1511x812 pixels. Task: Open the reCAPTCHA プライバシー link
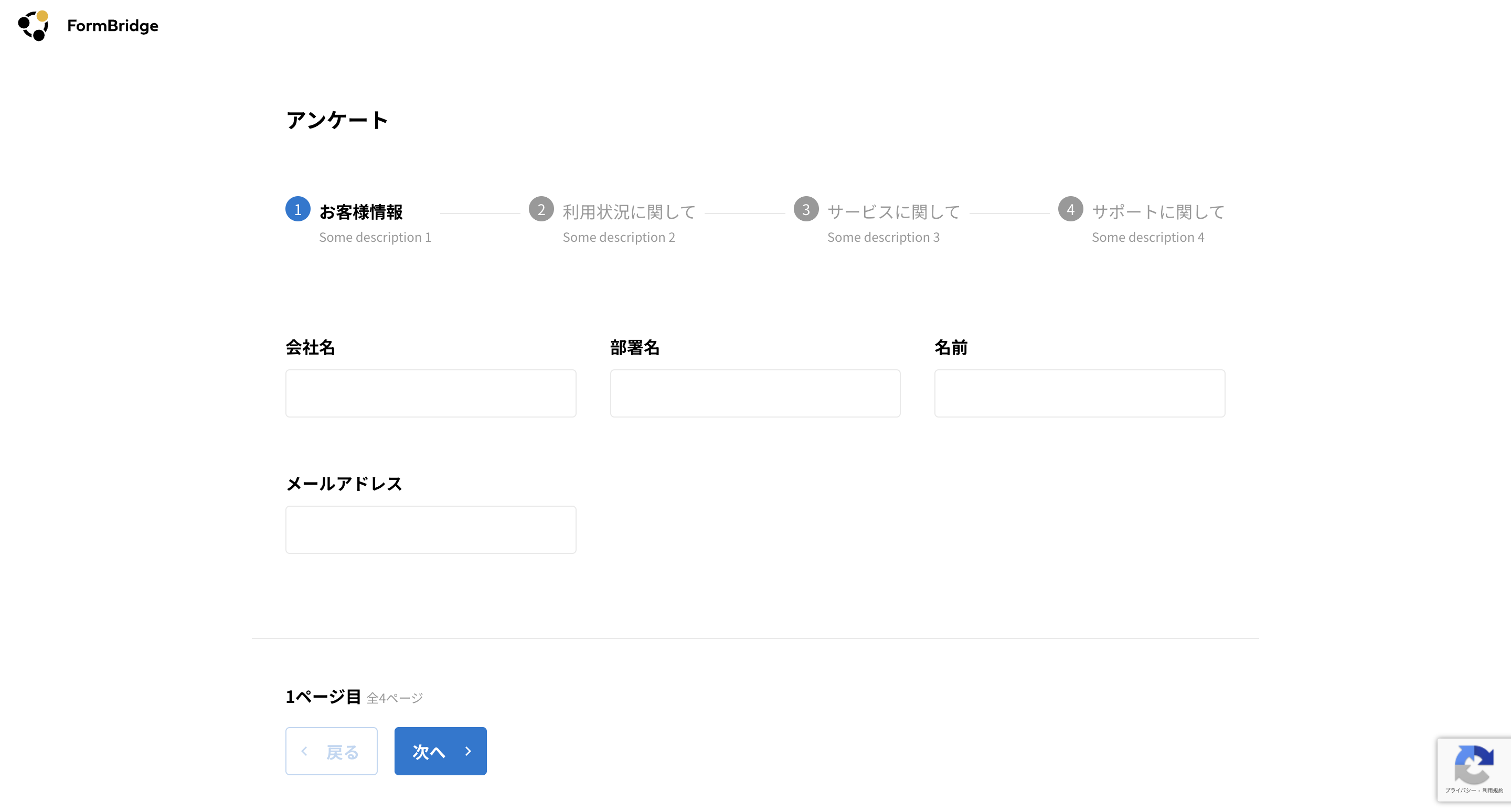tap(1460, 790)
